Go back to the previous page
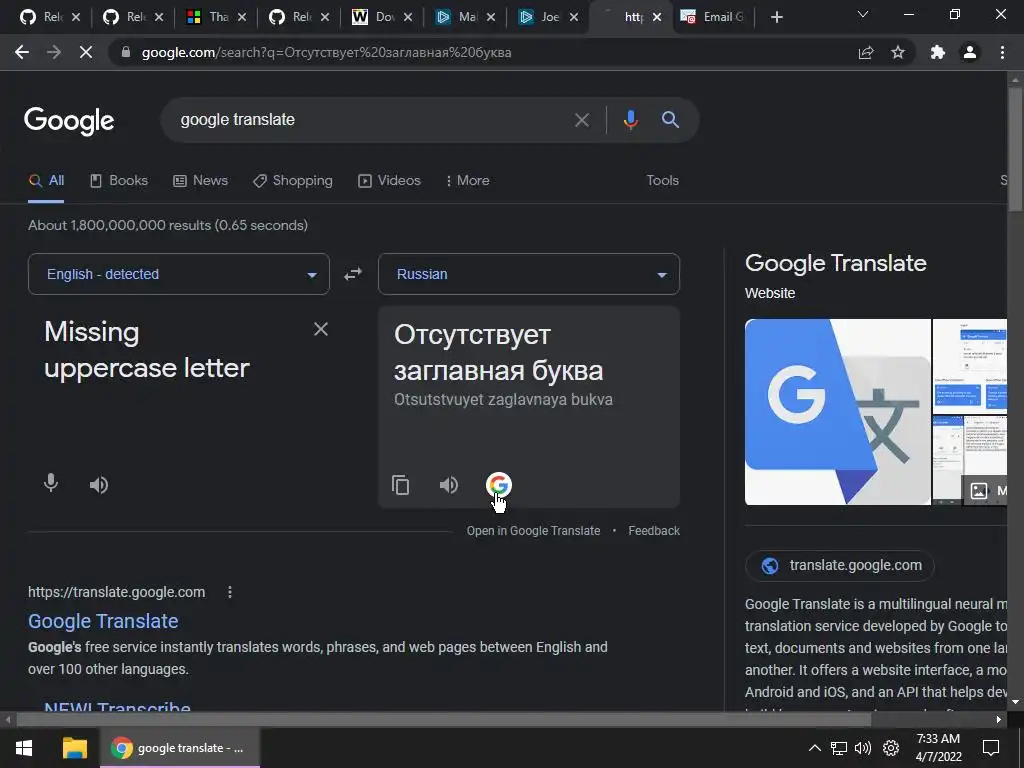Viewport: 1024px width, 768px height. coord(22,52)
